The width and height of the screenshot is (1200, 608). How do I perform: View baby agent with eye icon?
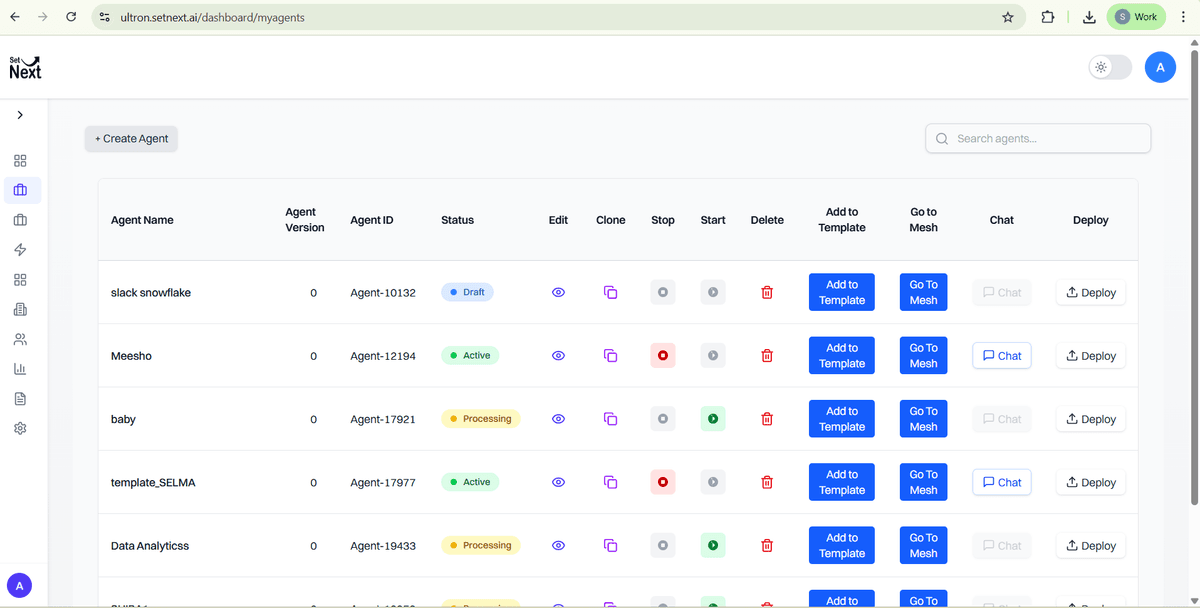[559, 419]
